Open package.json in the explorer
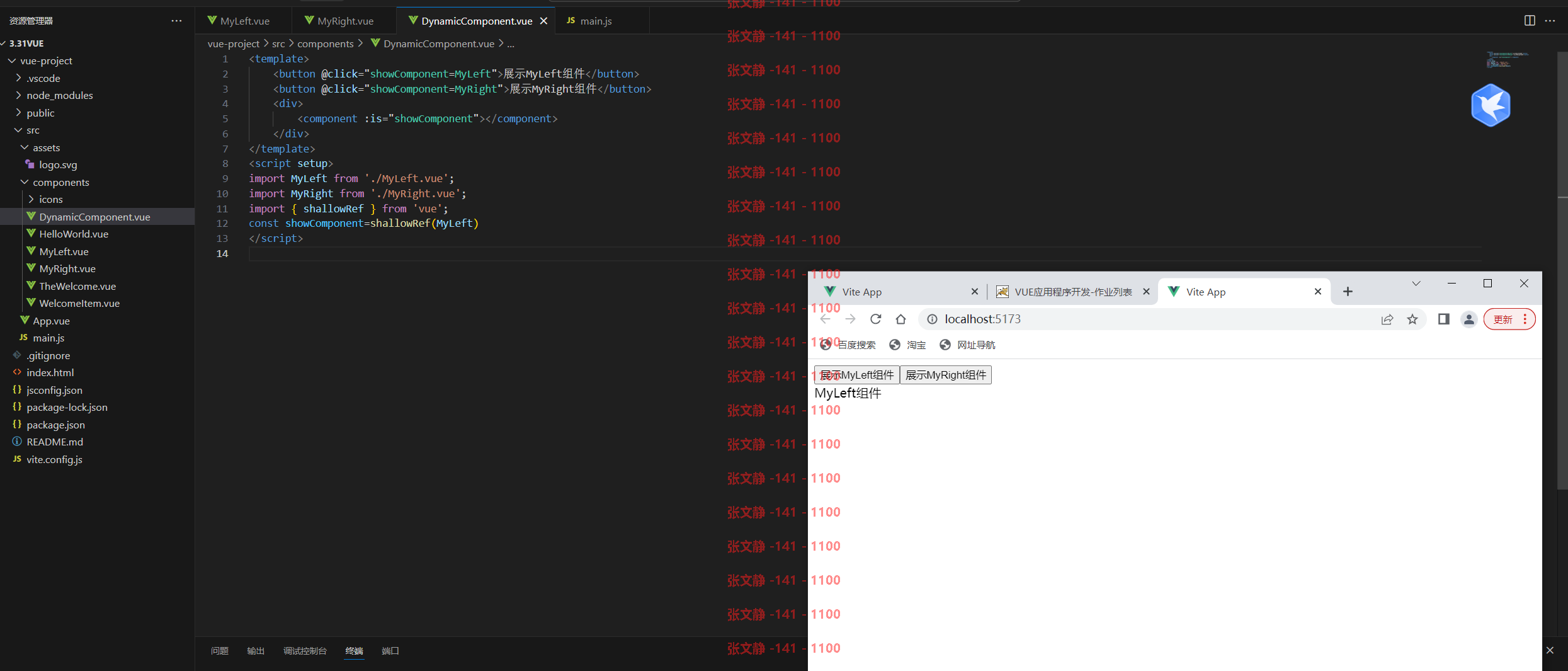Viewport: 1568px width, 671px height. tap(98, 425)
